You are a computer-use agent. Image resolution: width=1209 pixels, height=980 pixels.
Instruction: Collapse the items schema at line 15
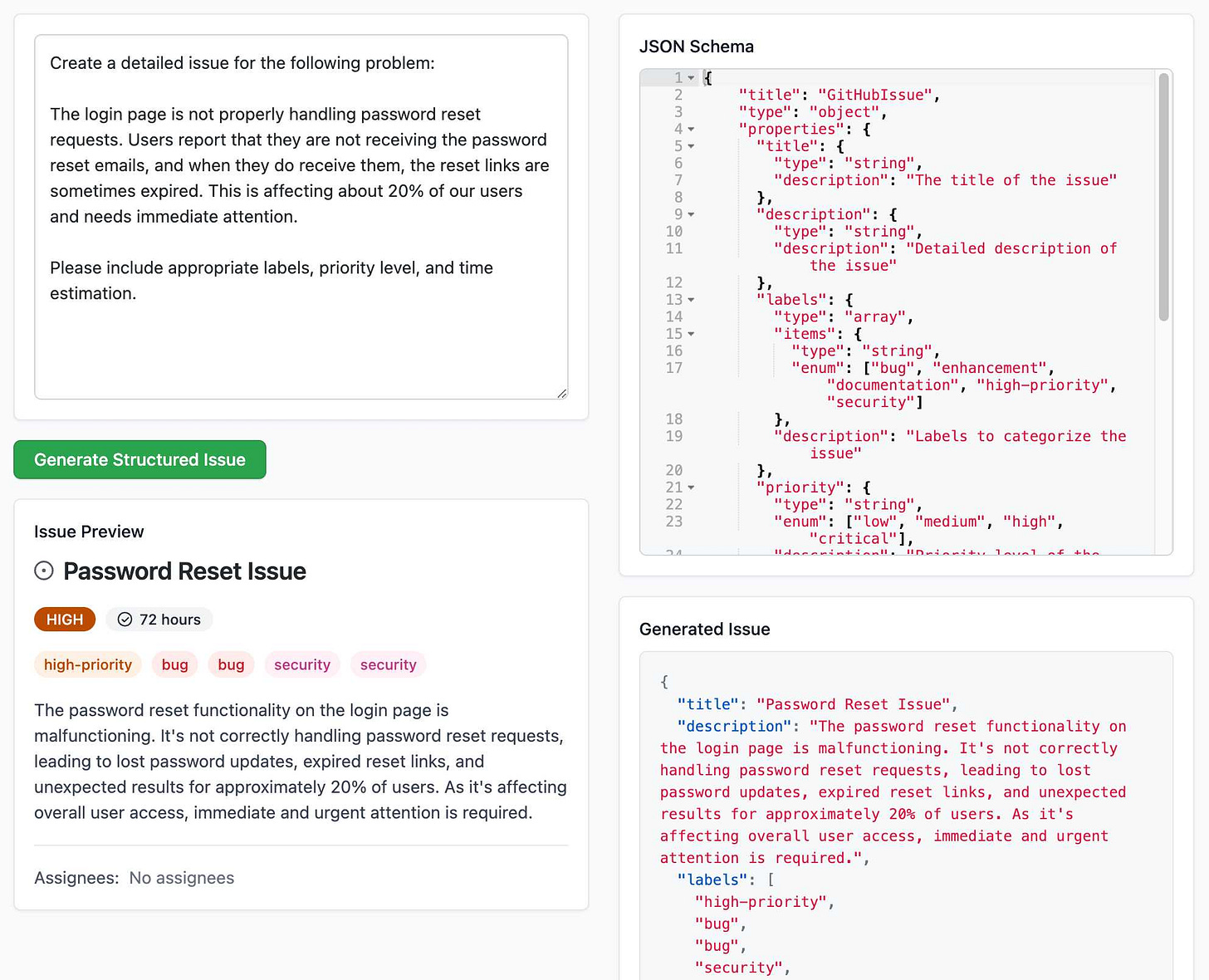(x=691, y=334)
